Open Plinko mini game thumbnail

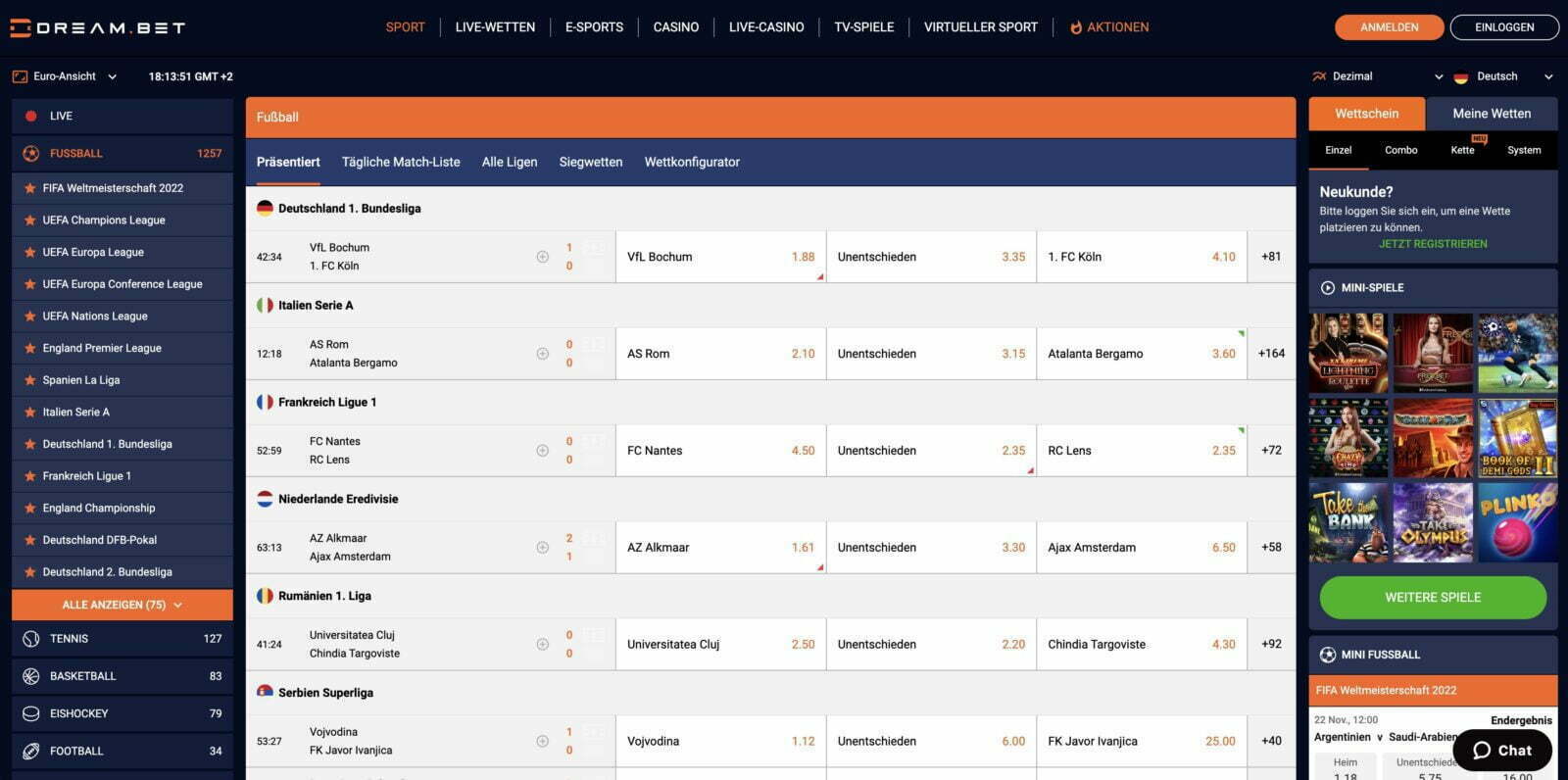click(x=1517, y=522)
